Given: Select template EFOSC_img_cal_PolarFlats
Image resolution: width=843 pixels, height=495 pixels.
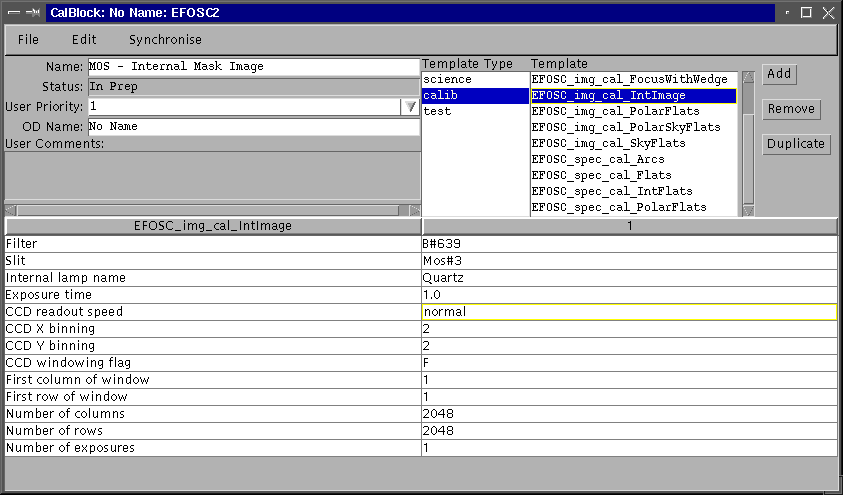Looking at the screenshot, I should (633, 111).
